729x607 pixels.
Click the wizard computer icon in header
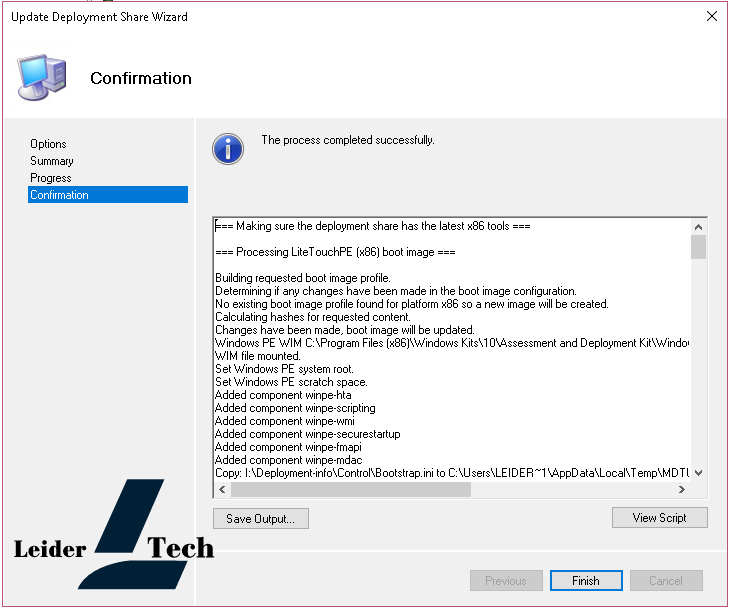click(41, 78)
